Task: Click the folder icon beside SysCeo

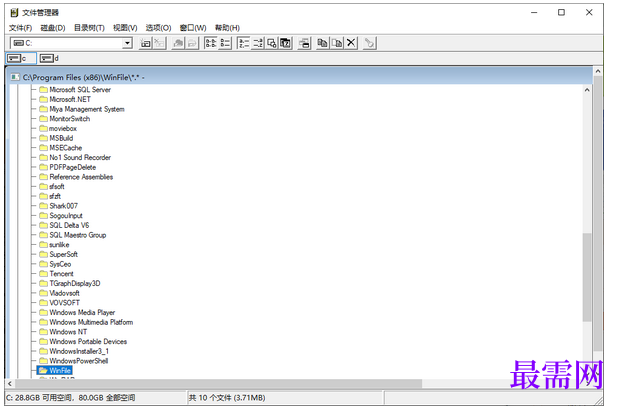Action: click(x=44, y=264)
